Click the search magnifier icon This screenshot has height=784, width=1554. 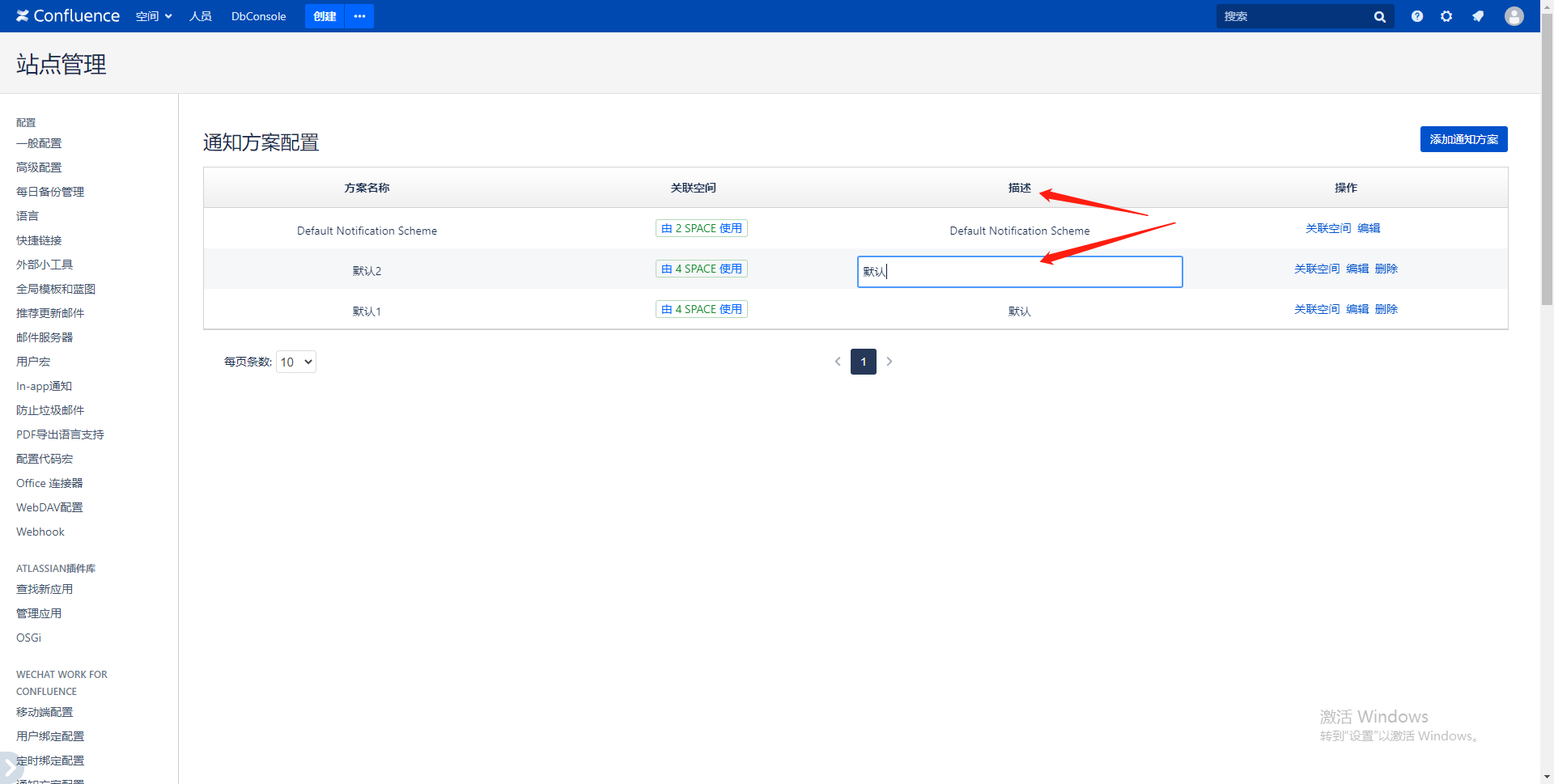(1379, 17)
